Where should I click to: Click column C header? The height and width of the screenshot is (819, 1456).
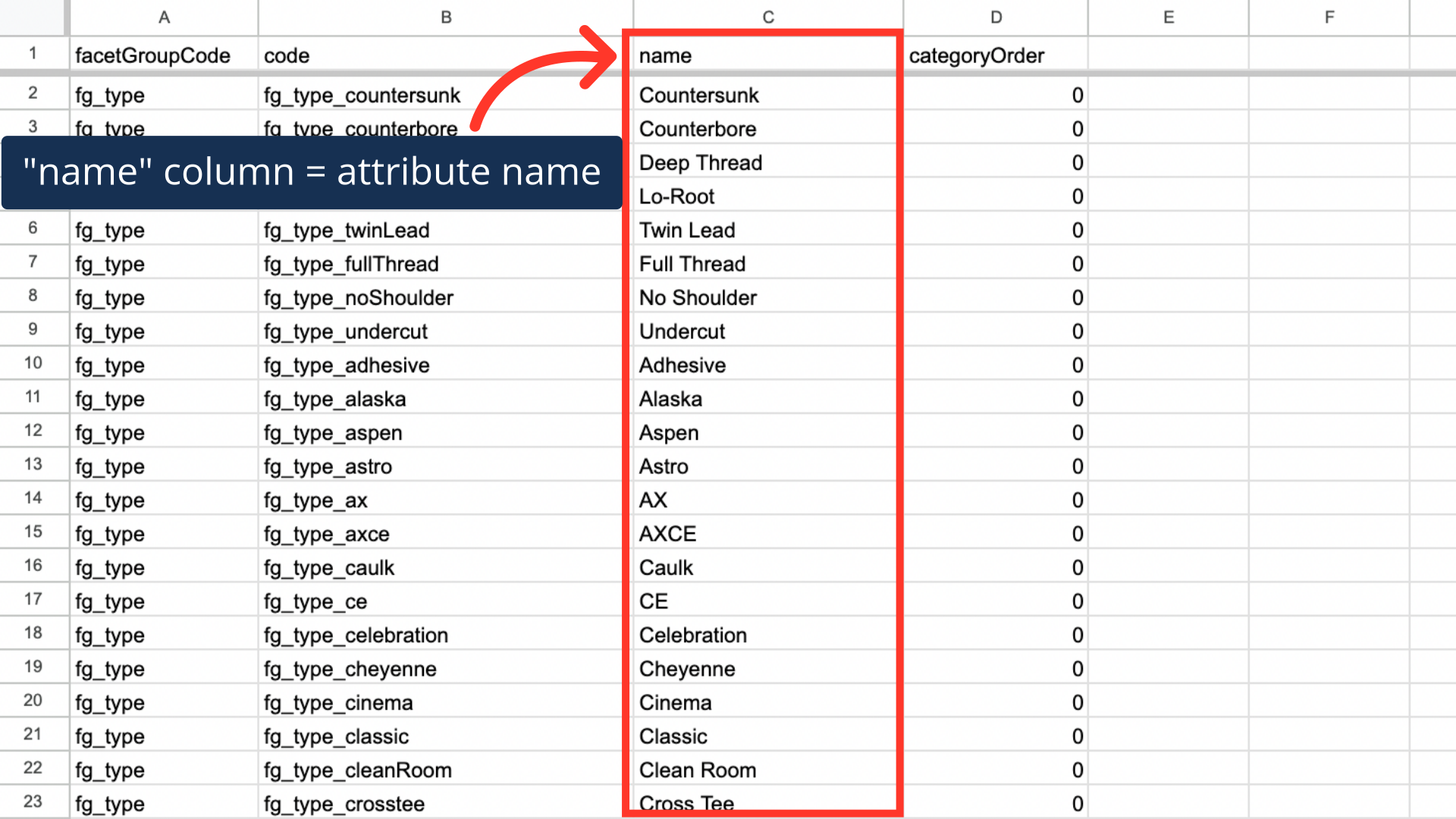(x=767, y=17)
